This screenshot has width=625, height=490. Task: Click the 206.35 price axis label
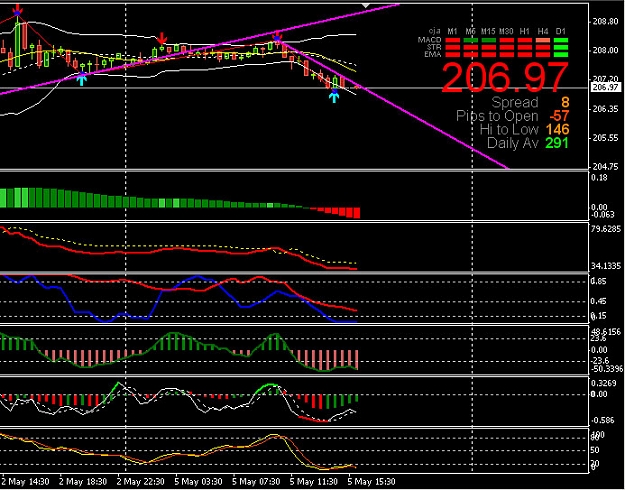tap(605, 109)
